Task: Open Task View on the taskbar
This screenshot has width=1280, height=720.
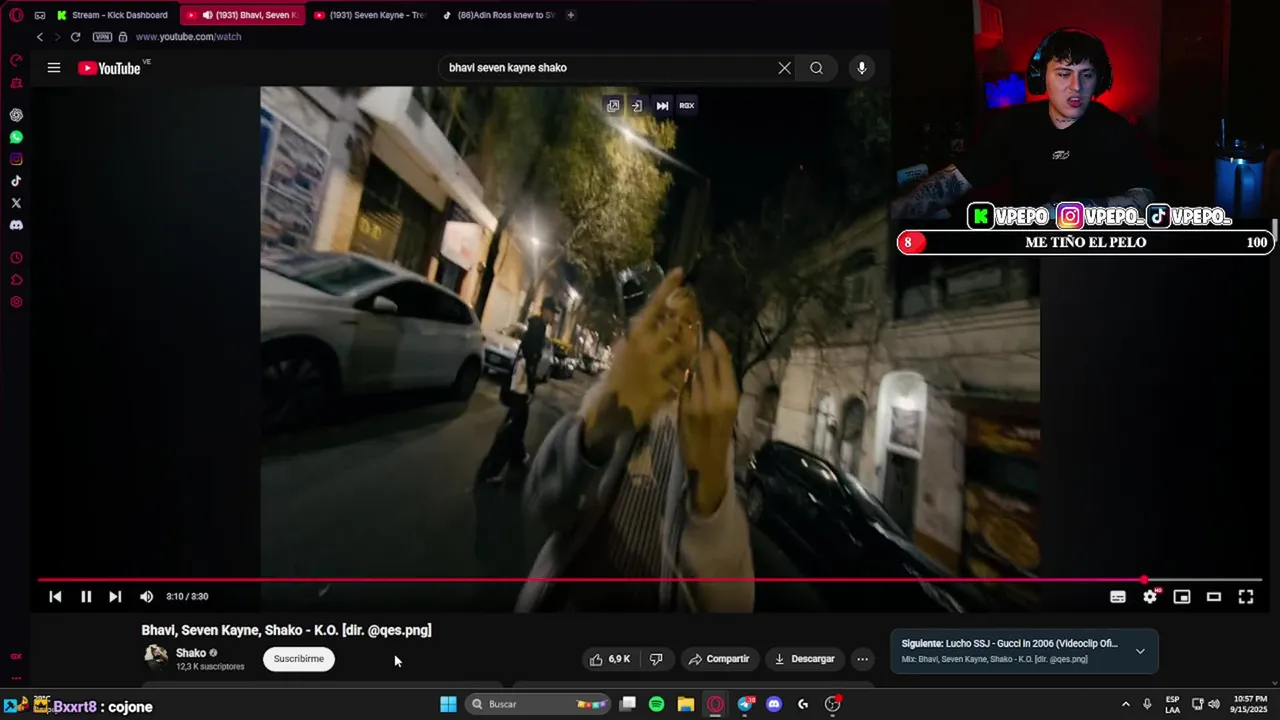Action: pos(628,704)
